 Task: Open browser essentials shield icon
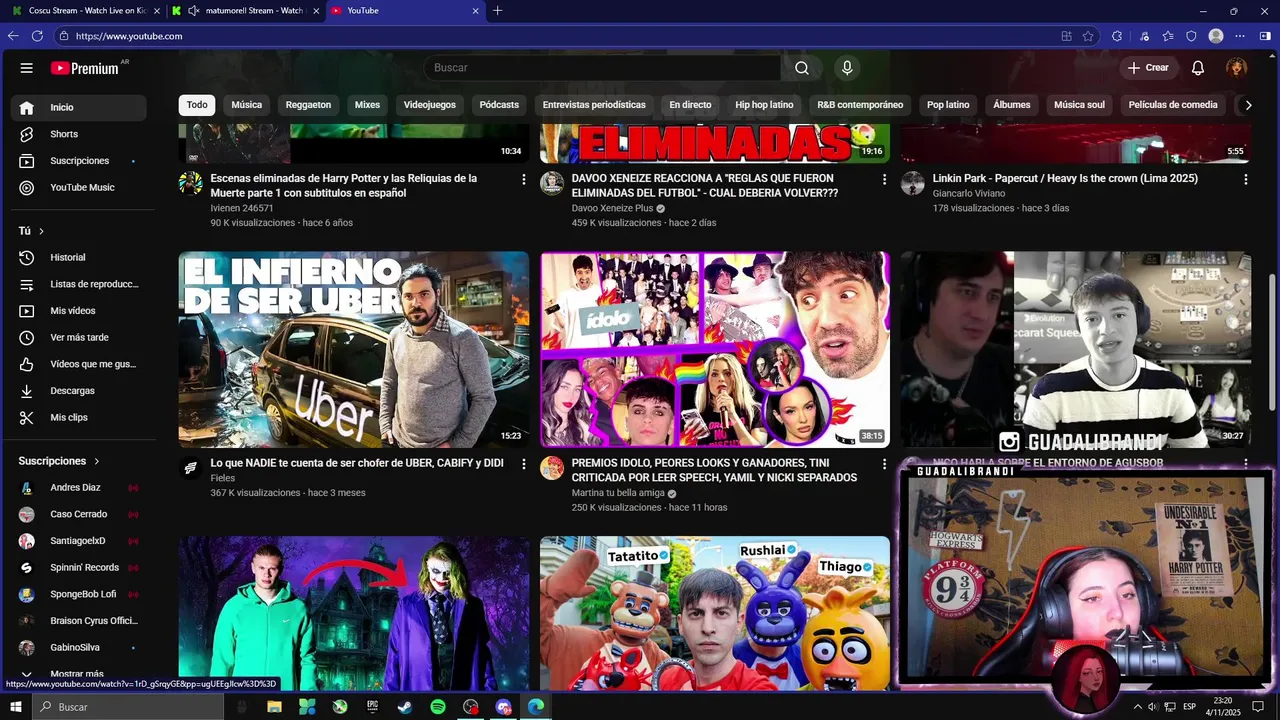click(1191, 36)
